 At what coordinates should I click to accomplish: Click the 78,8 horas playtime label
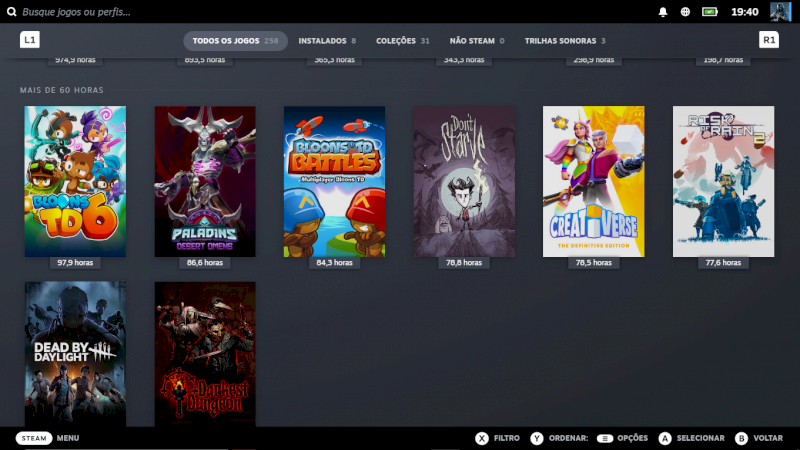[464, 263]
